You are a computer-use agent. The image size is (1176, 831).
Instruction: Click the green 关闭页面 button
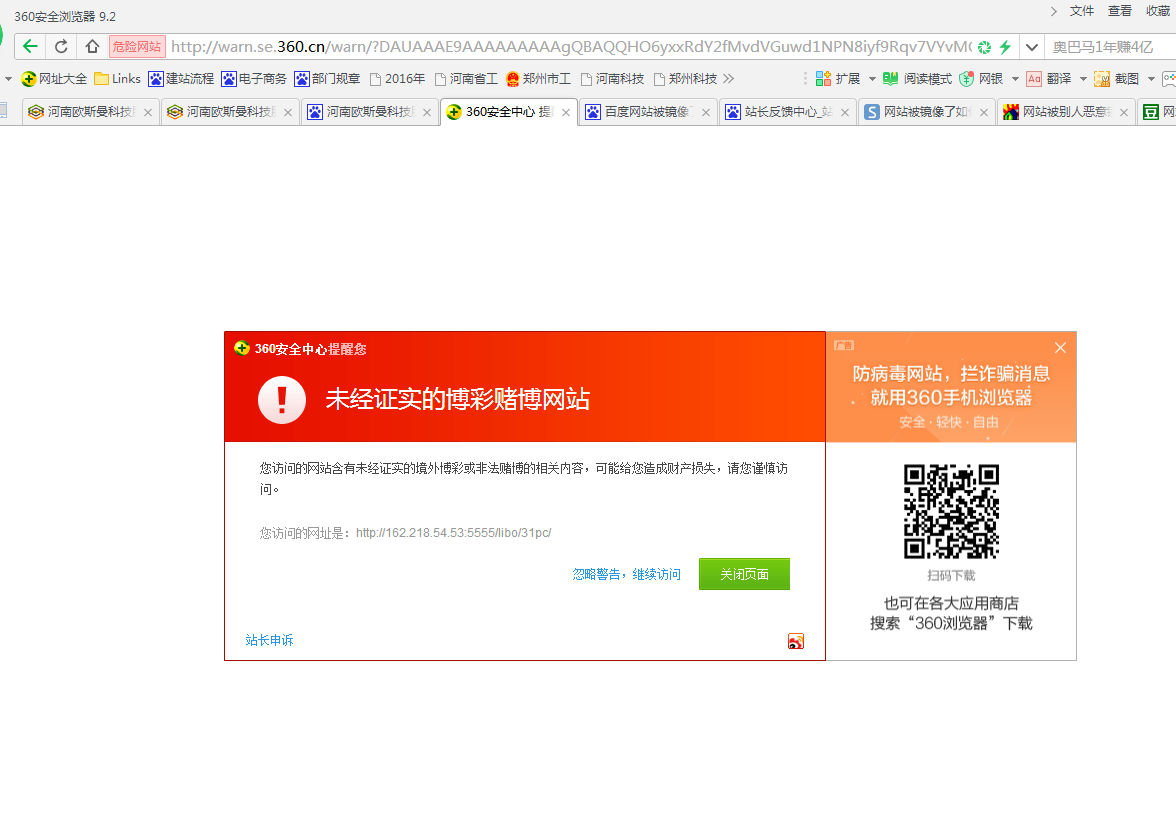point(744,574)
